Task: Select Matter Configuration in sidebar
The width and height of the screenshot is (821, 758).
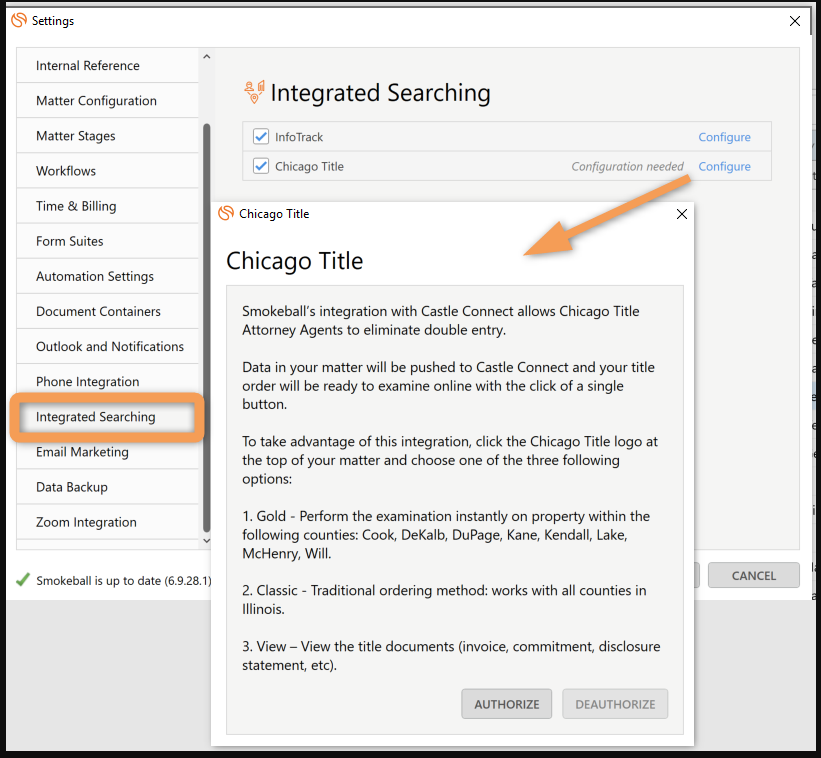Action: [107, 101]
